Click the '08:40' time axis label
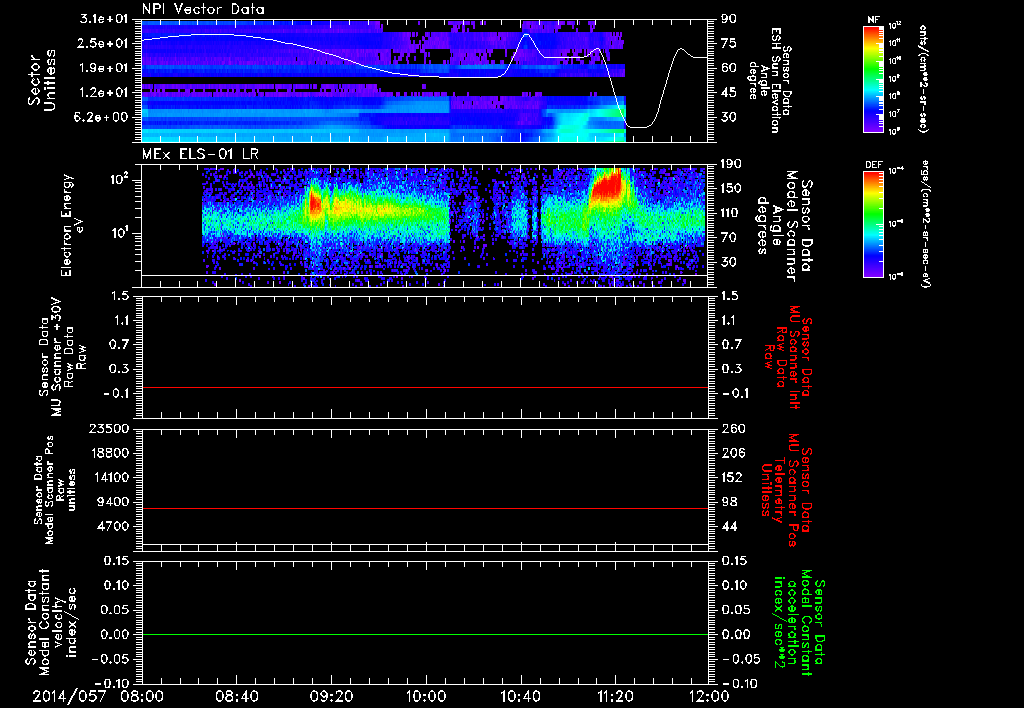This screenshot has height=708, width=1024. point(236,696)
